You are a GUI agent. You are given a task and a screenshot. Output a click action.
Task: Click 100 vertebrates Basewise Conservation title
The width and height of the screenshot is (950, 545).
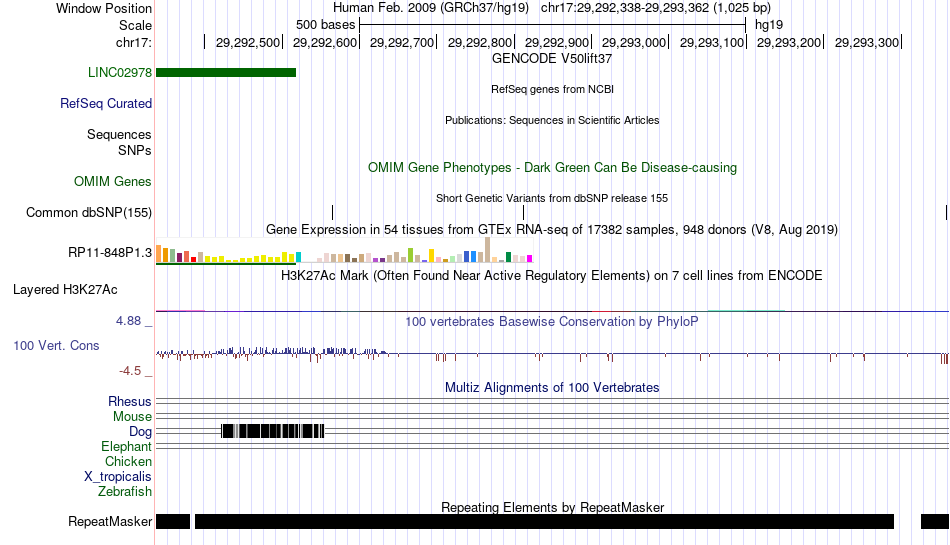(x=552, y=322)
